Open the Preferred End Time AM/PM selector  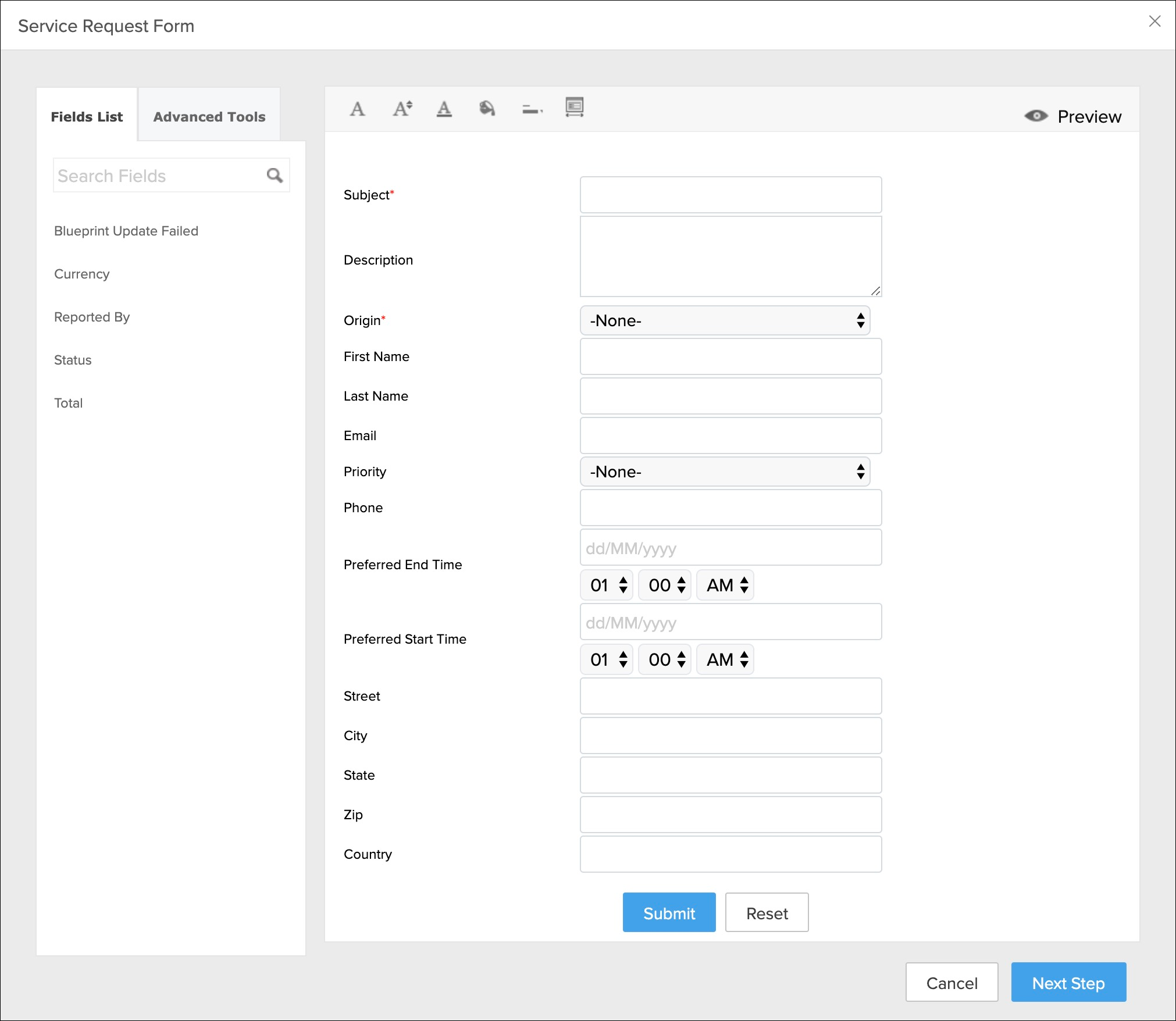point(725,585)
